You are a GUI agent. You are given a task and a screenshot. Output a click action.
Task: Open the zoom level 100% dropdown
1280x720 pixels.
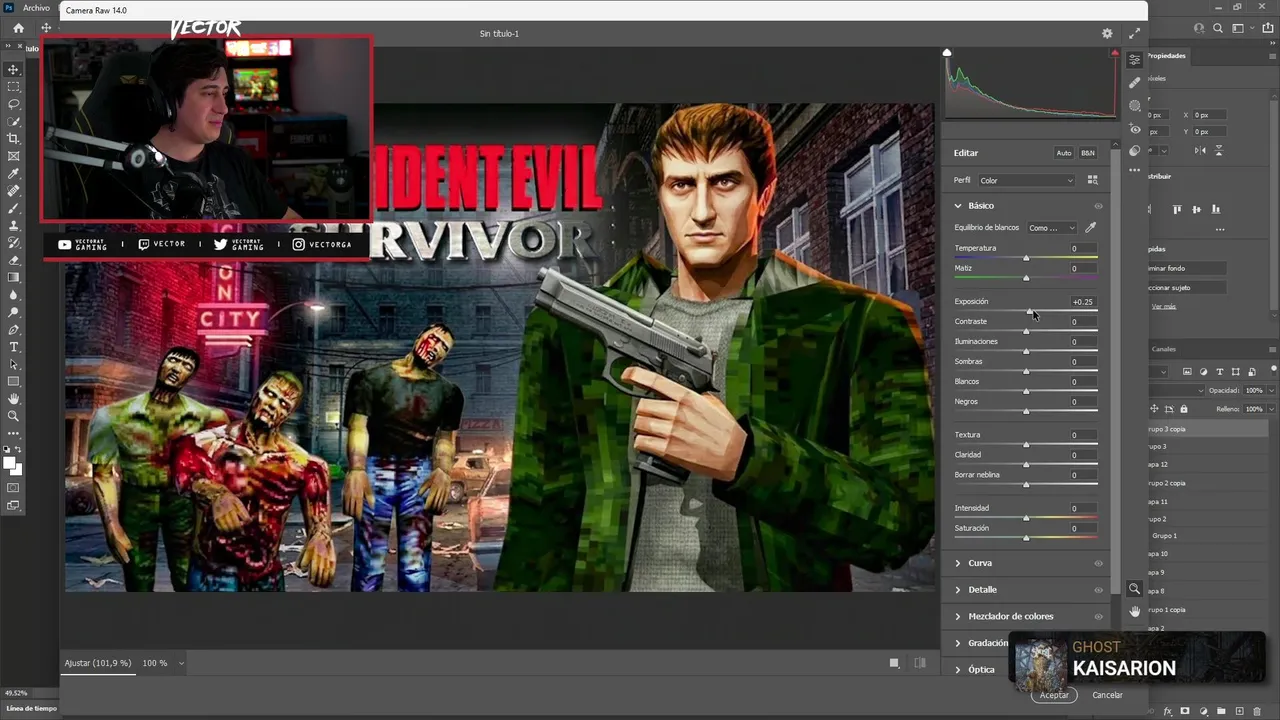click(163, 663)
